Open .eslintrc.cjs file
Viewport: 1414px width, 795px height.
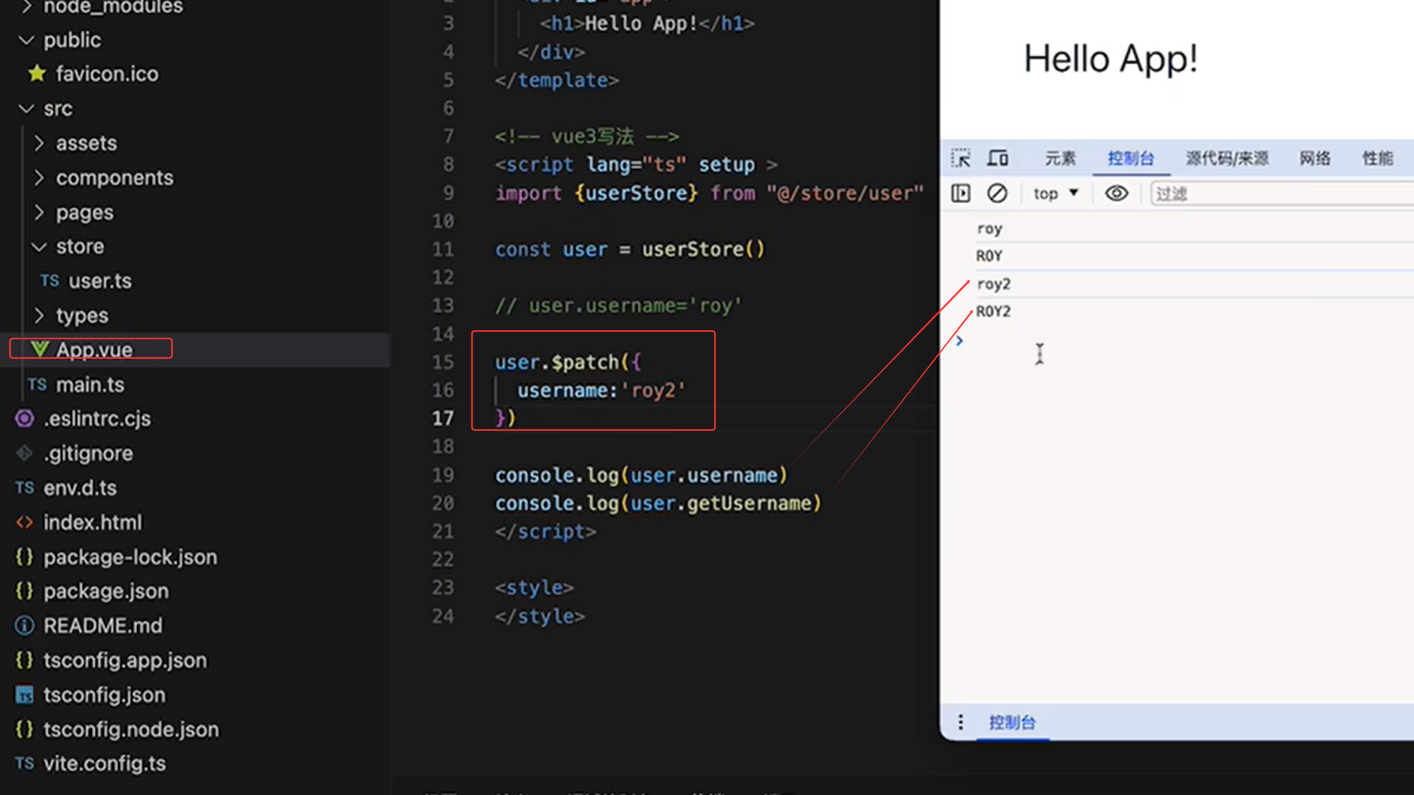pyautogui.click(x=97, y=419)
